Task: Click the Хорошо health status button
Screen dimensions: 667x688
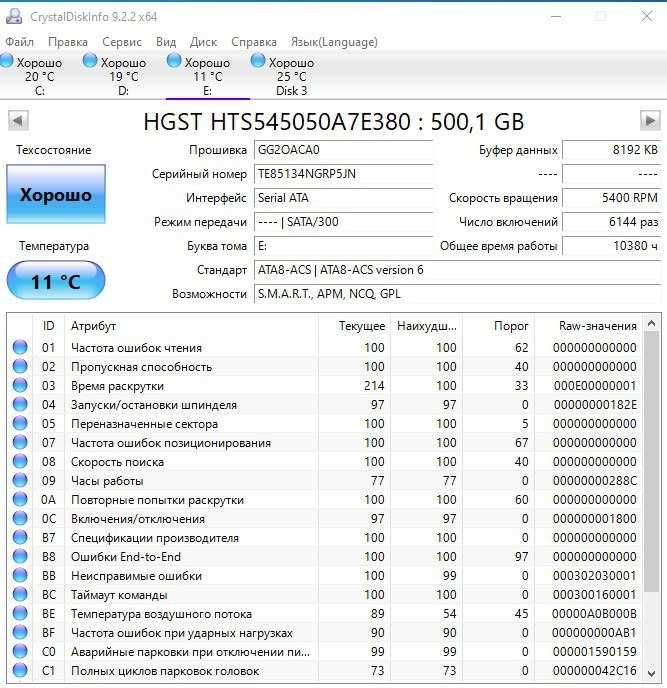Action: click(56, 194)
